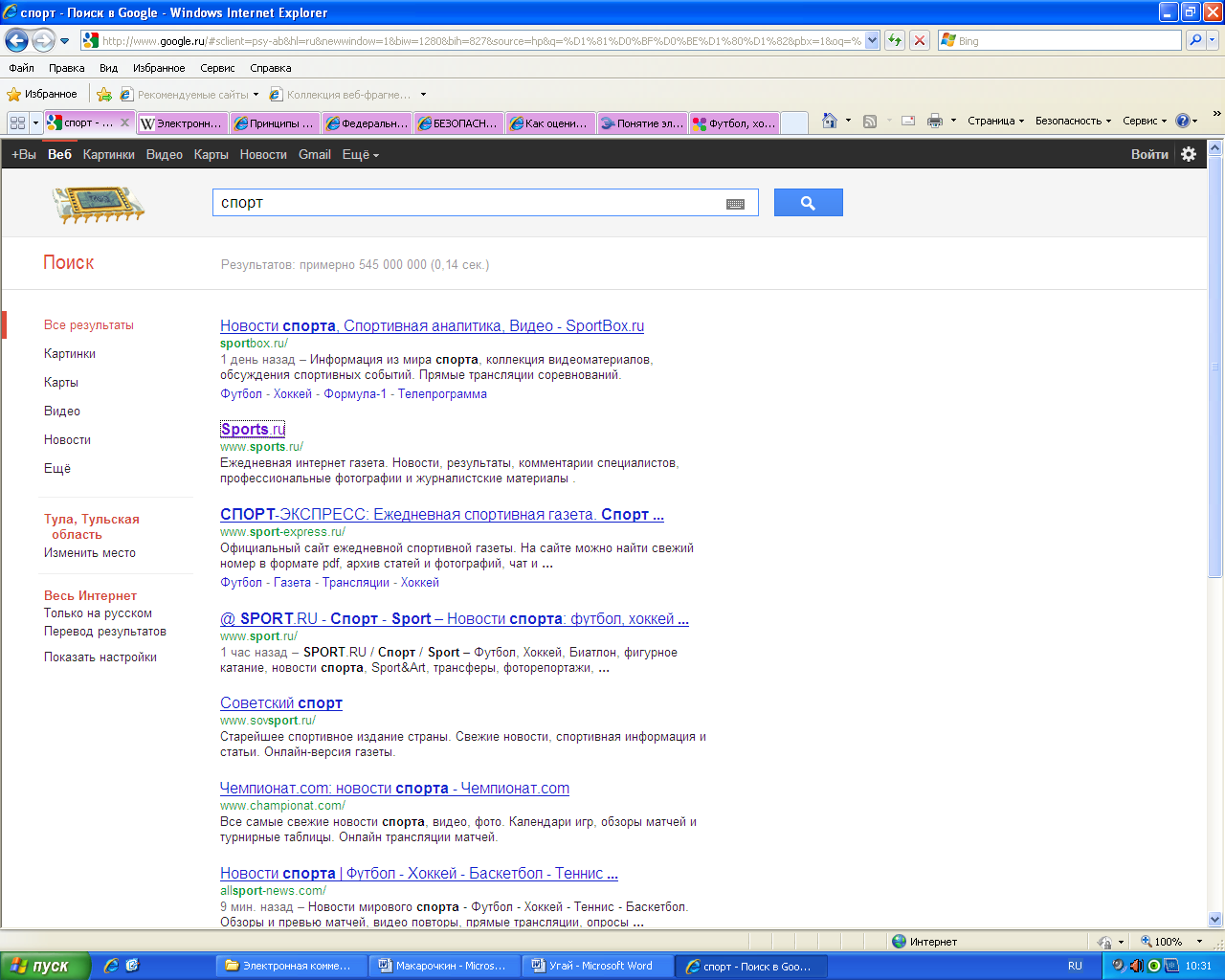The image size is (1225, 980).
Task: Open result 'Новости спорта, Спортивная аналитика, Видео - SportBox.ru'
Action: coord(432,325)
